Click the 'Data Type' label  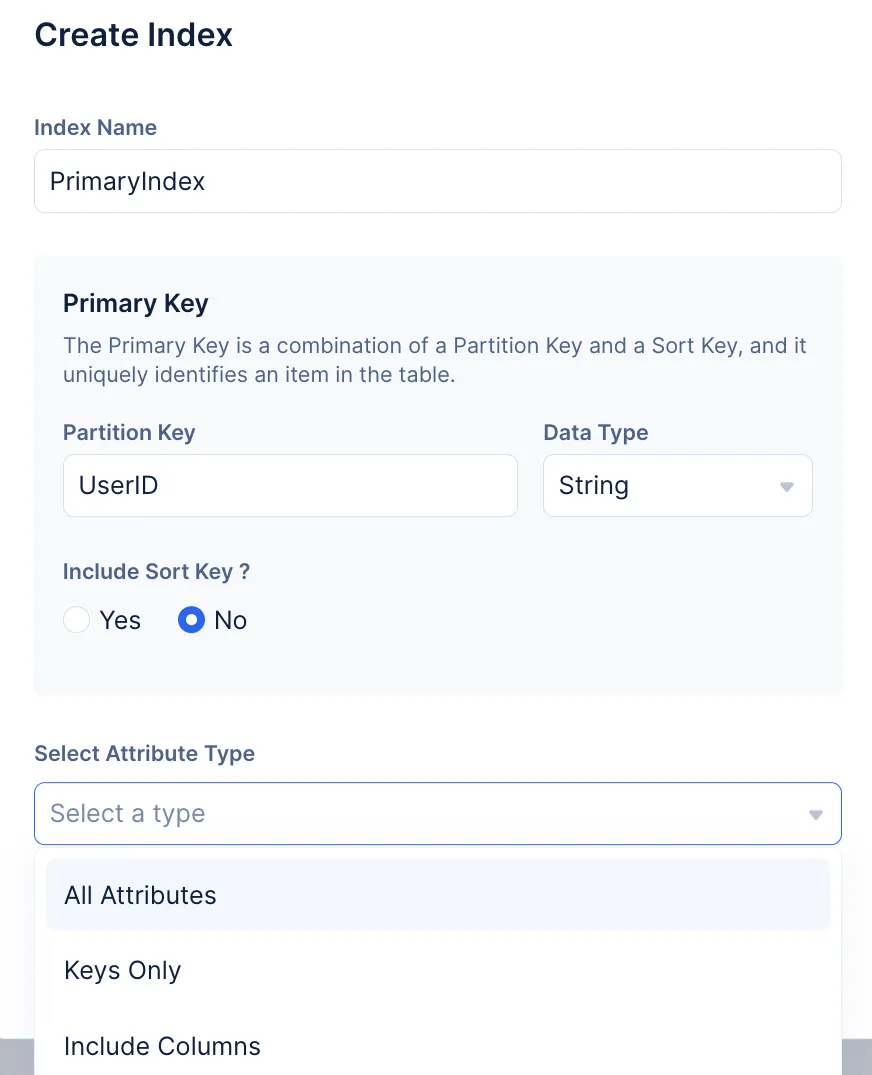click(x=595, y=433)
